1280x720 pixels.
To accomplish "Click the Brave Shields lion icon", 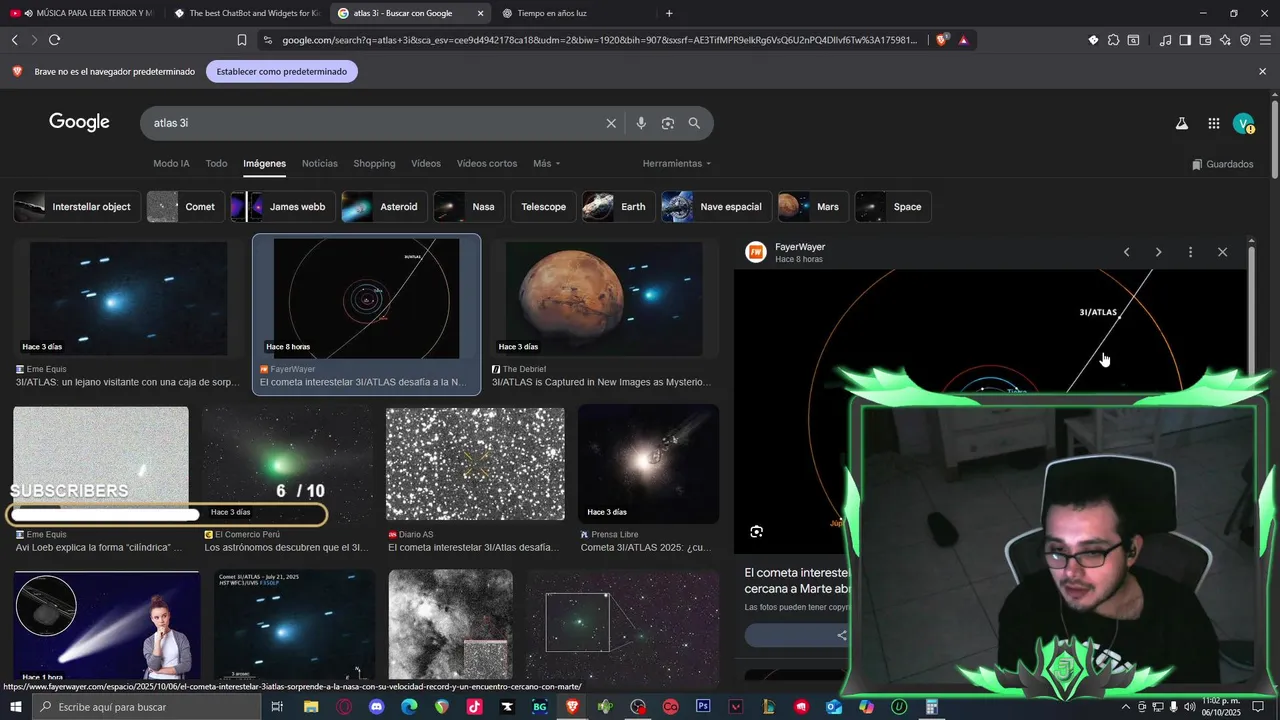I will click(x=942, y=40).
